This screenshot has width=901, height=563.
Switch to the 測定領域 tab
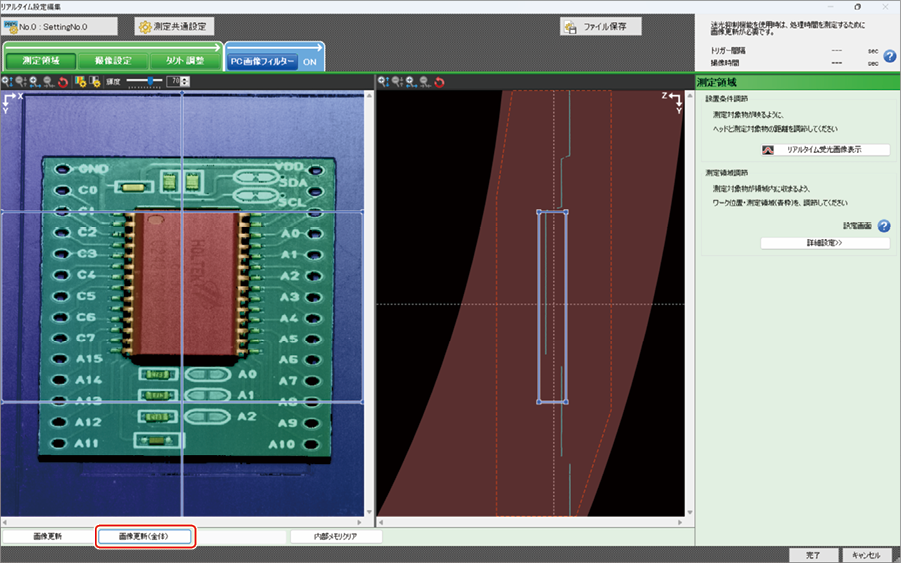(40, 61)
